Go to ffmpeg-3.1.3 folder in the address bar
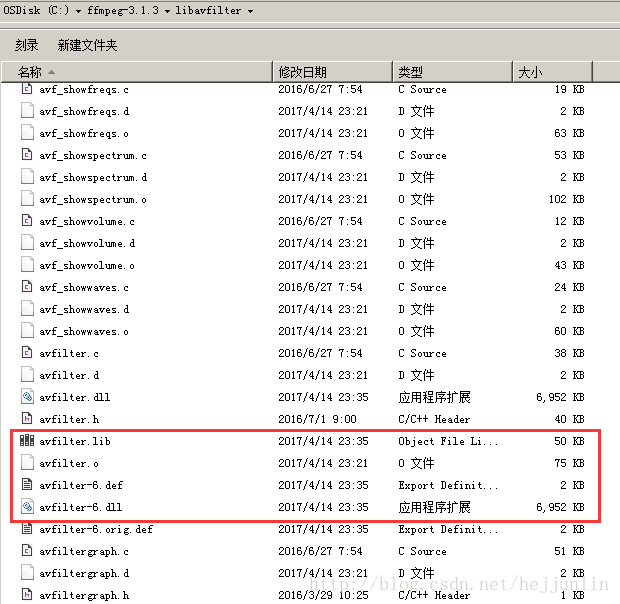Viewport: 620px width, 604px height. coord(123,10)
